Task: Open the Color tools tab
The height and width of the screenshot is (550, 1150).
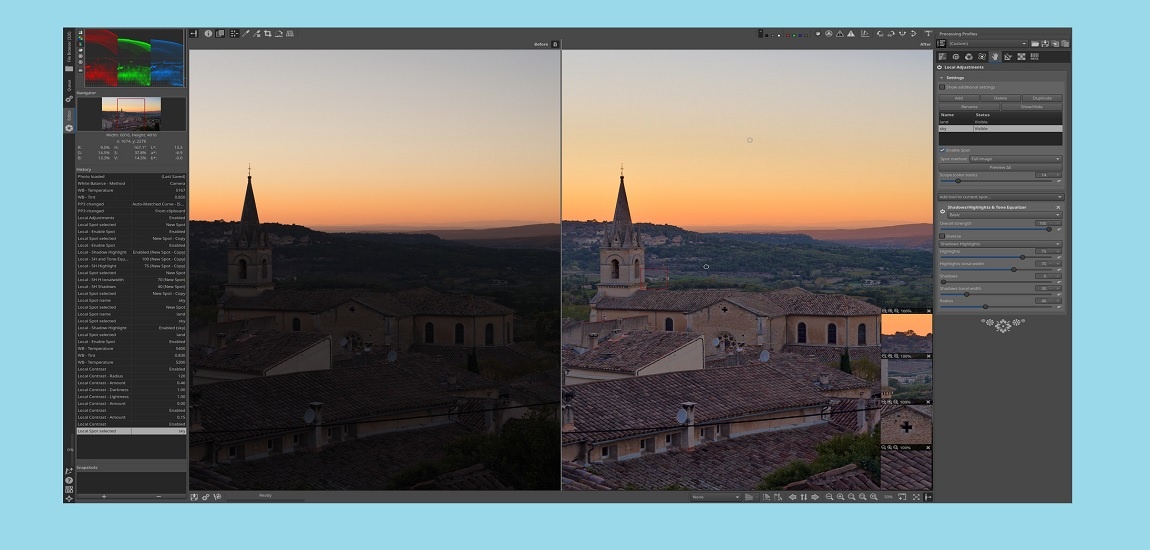Action: (969, 56)
